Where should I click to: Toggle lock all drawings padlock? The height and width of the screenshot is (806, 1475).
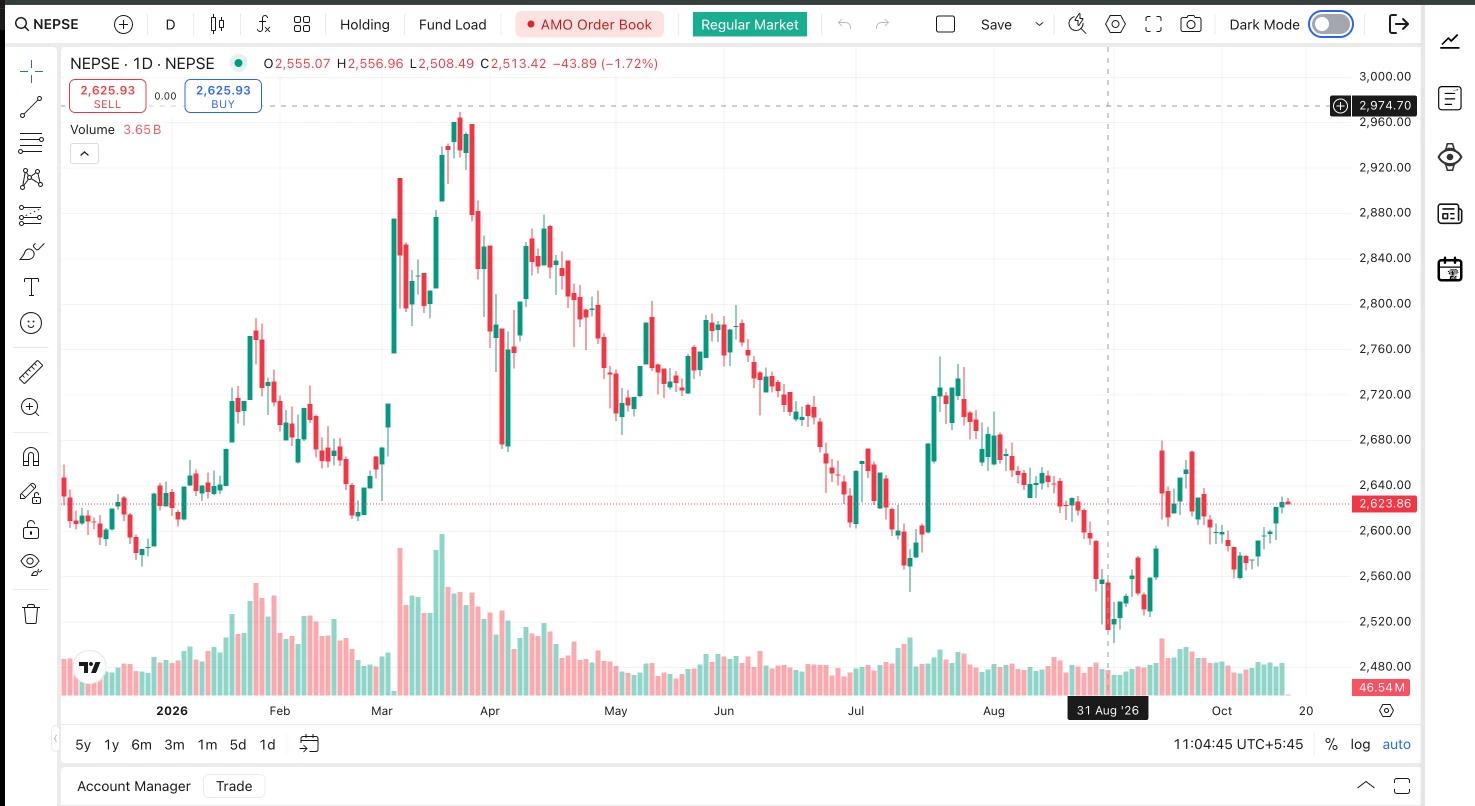click(x=31, y=529)
